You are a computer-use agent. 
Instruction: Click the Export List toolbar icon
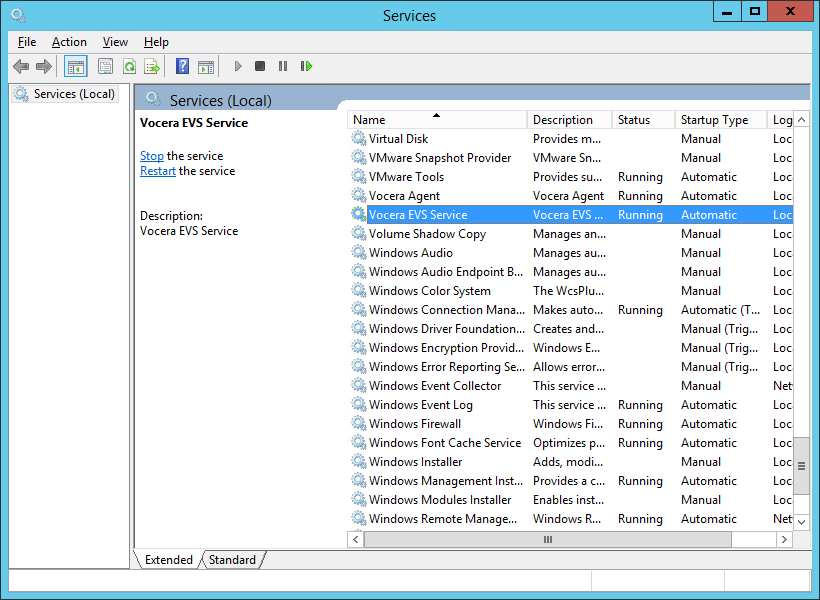coord(152,67)
